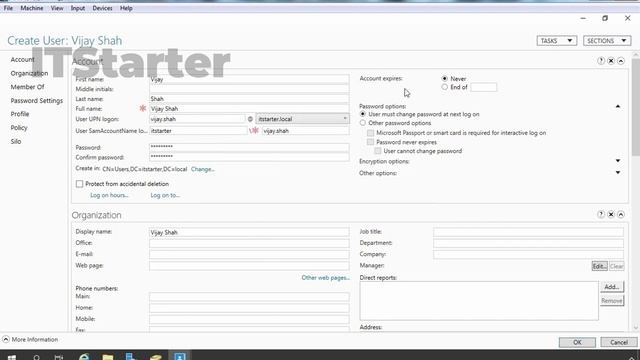Jump to Member Of in the left navigation
Screen dimensions: 640x360
(27, 87)
